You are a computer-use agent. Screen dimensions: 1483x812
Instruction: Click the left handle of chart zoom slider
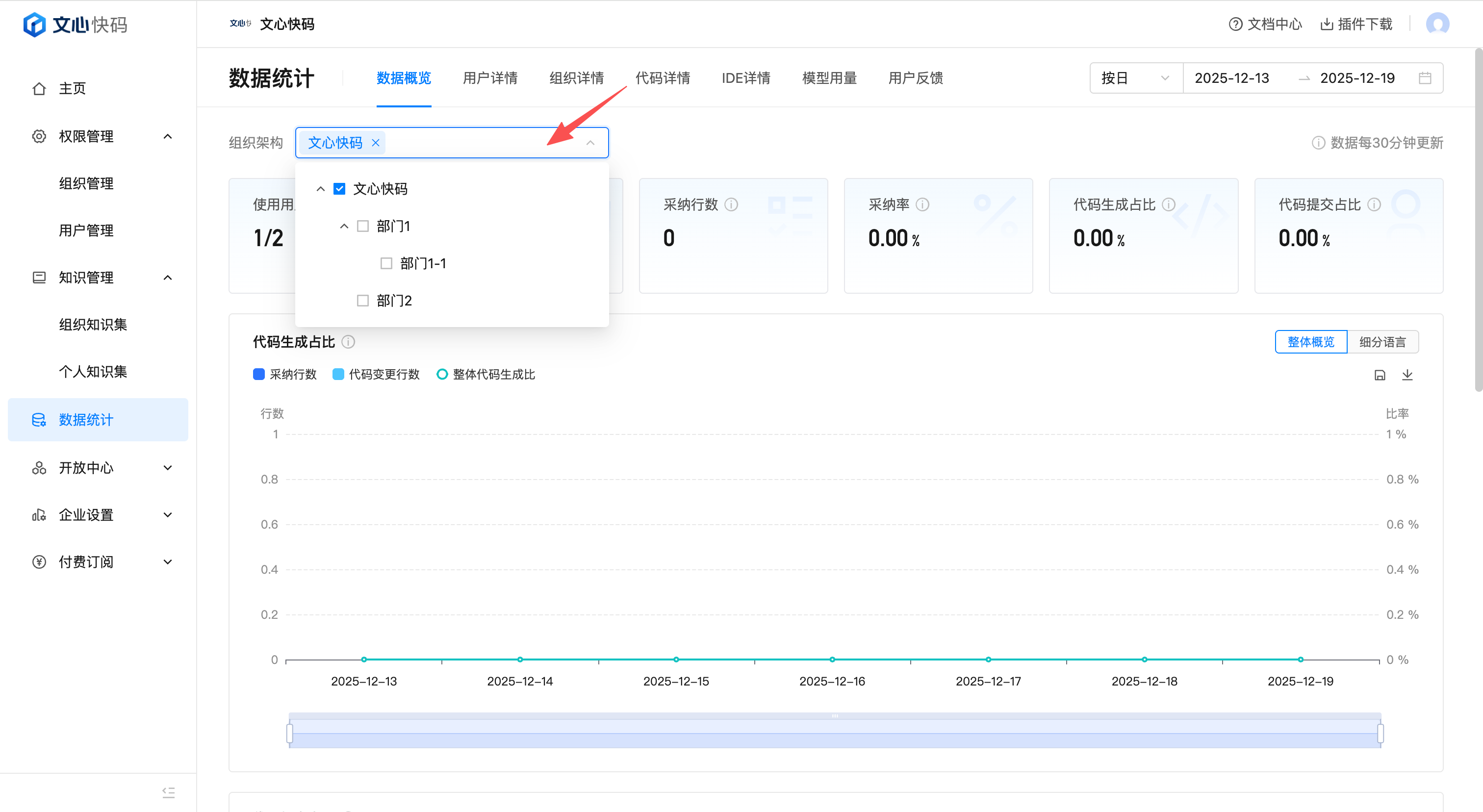(x=289, y=733)
